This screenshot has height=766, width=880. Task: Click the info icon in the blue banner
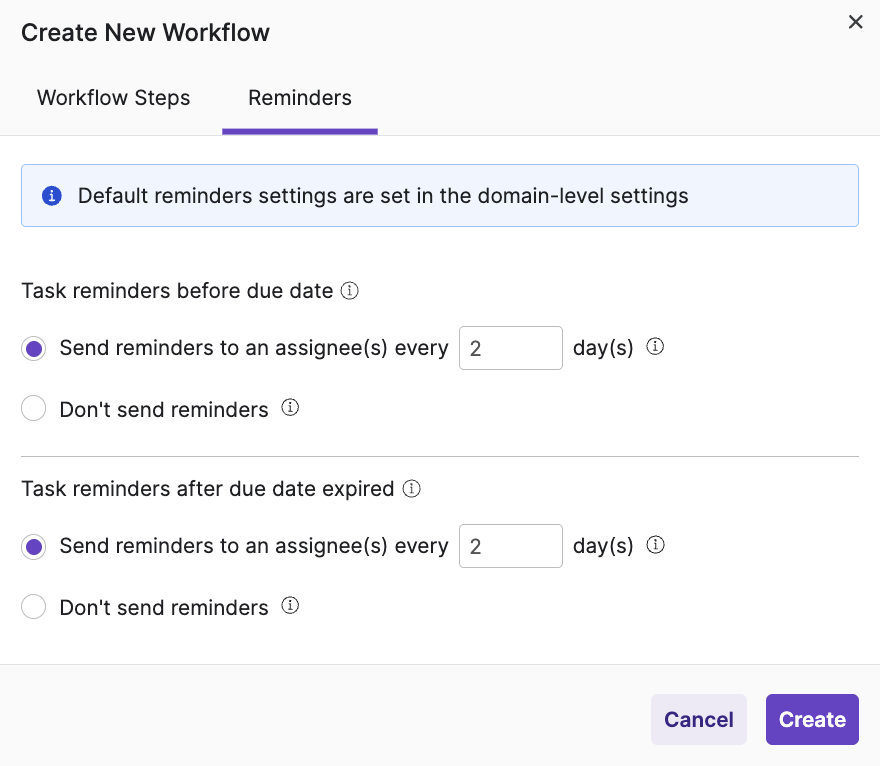click(x=51, y=195)
